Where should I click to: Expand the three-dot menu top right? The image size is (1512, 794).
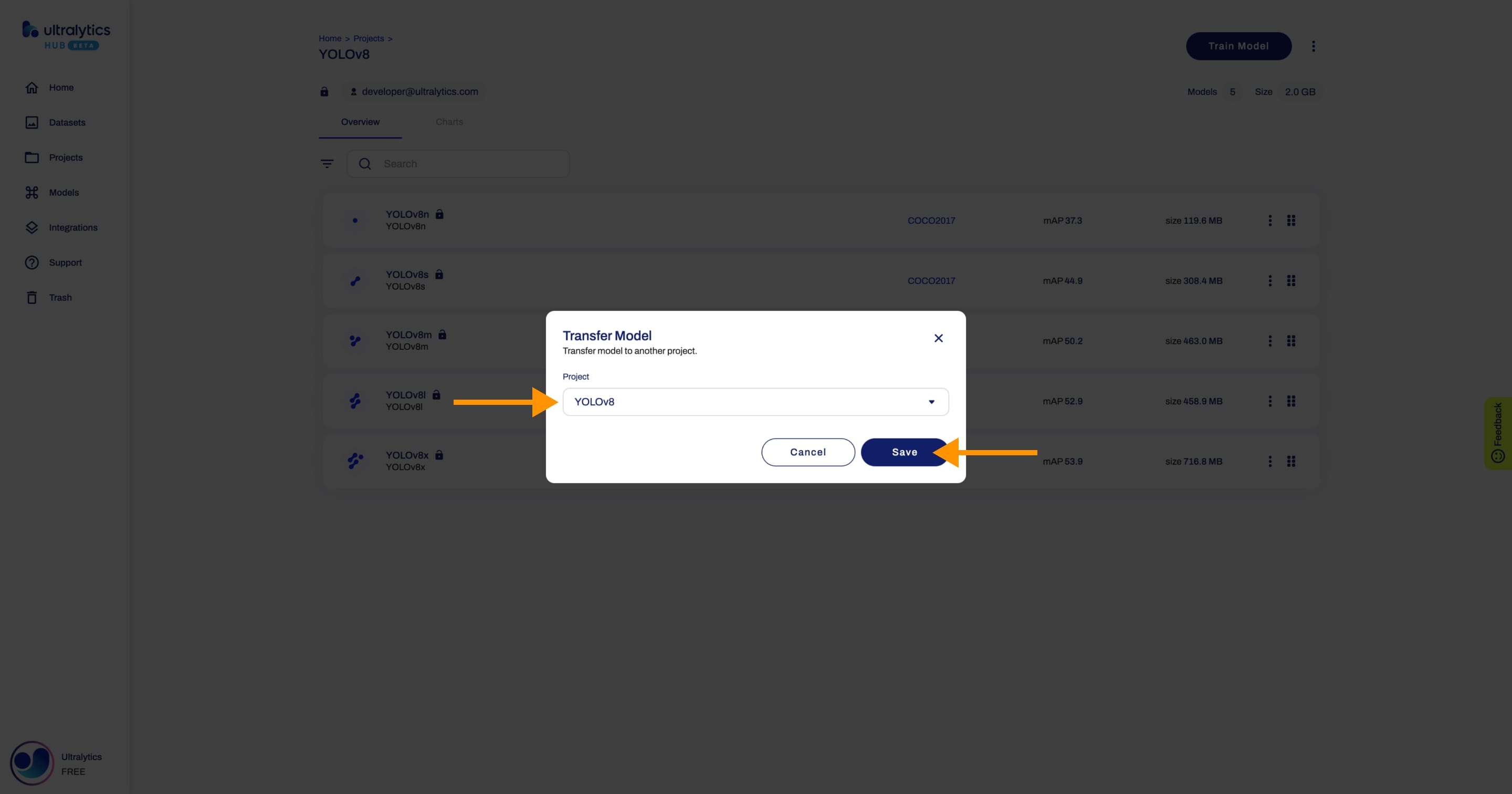click(1313, 46)
